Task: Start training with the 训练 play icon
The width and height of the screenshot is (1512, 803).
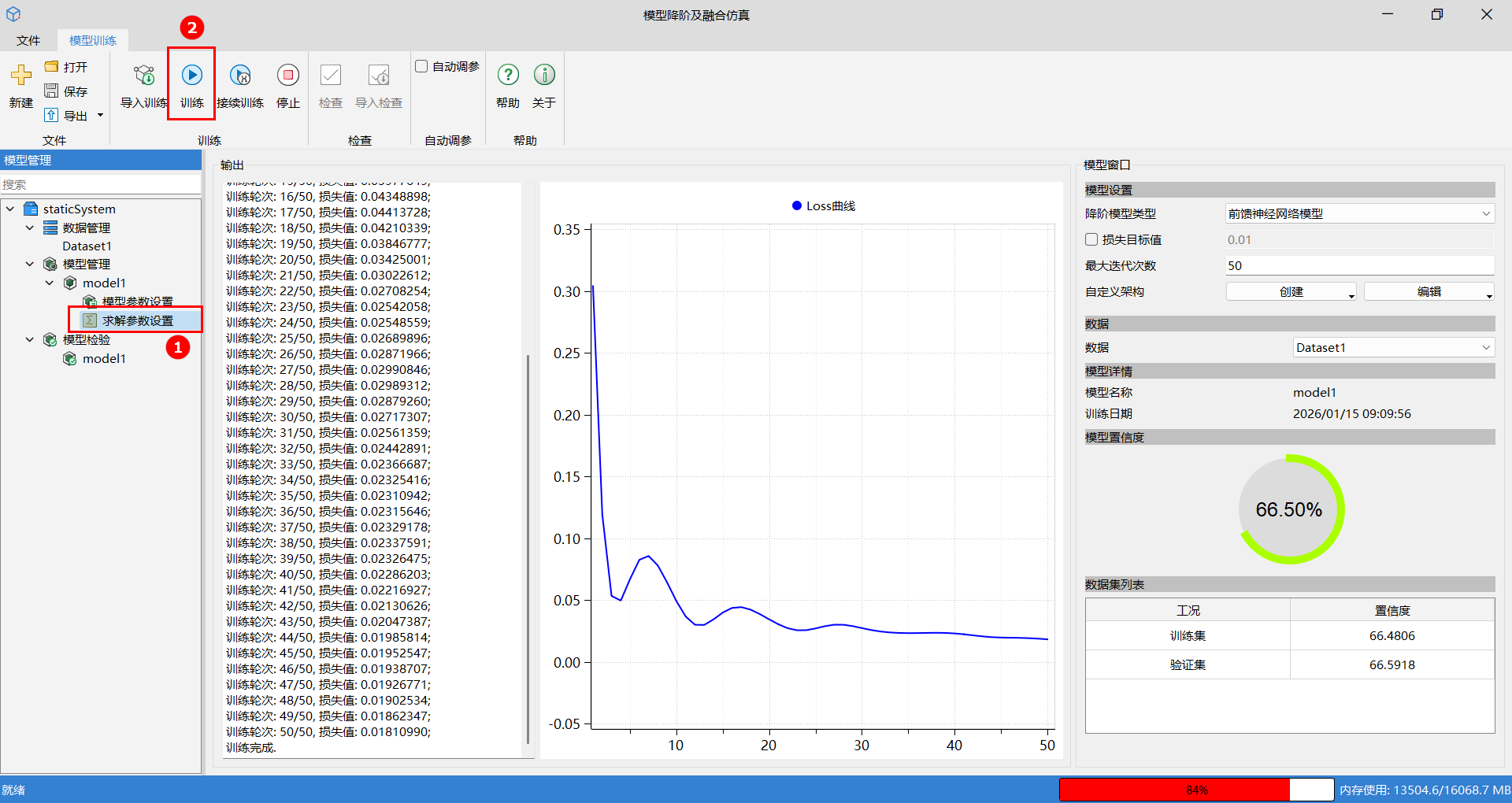Action: (x=191, y=76)
